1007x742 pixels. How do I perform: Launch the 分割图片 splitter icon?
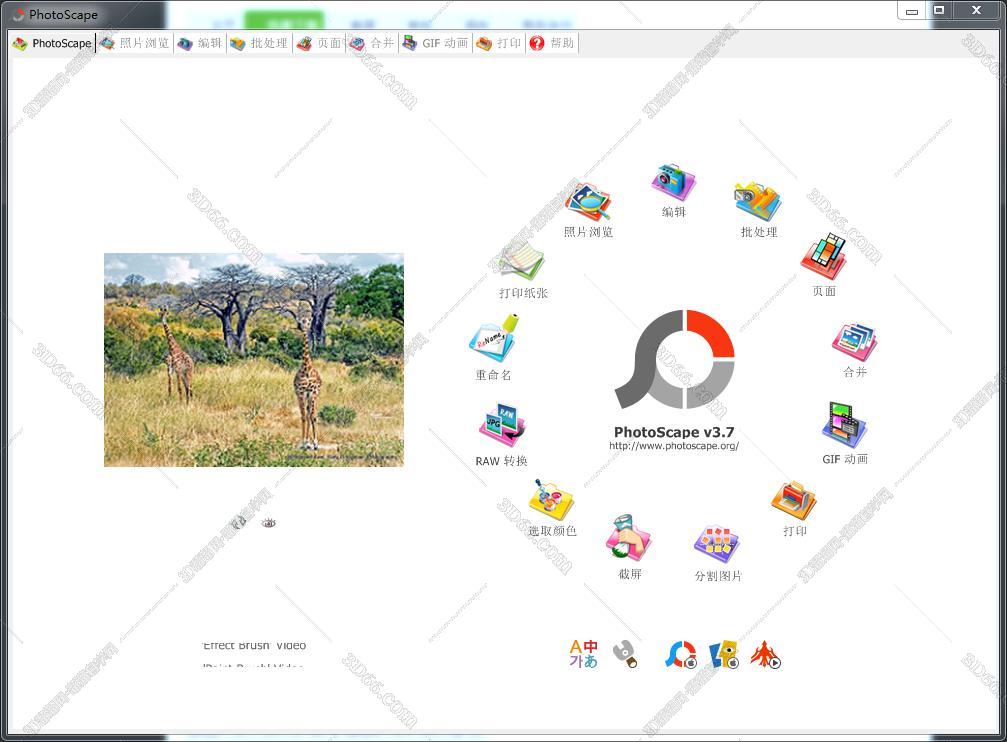click(717, 546)
